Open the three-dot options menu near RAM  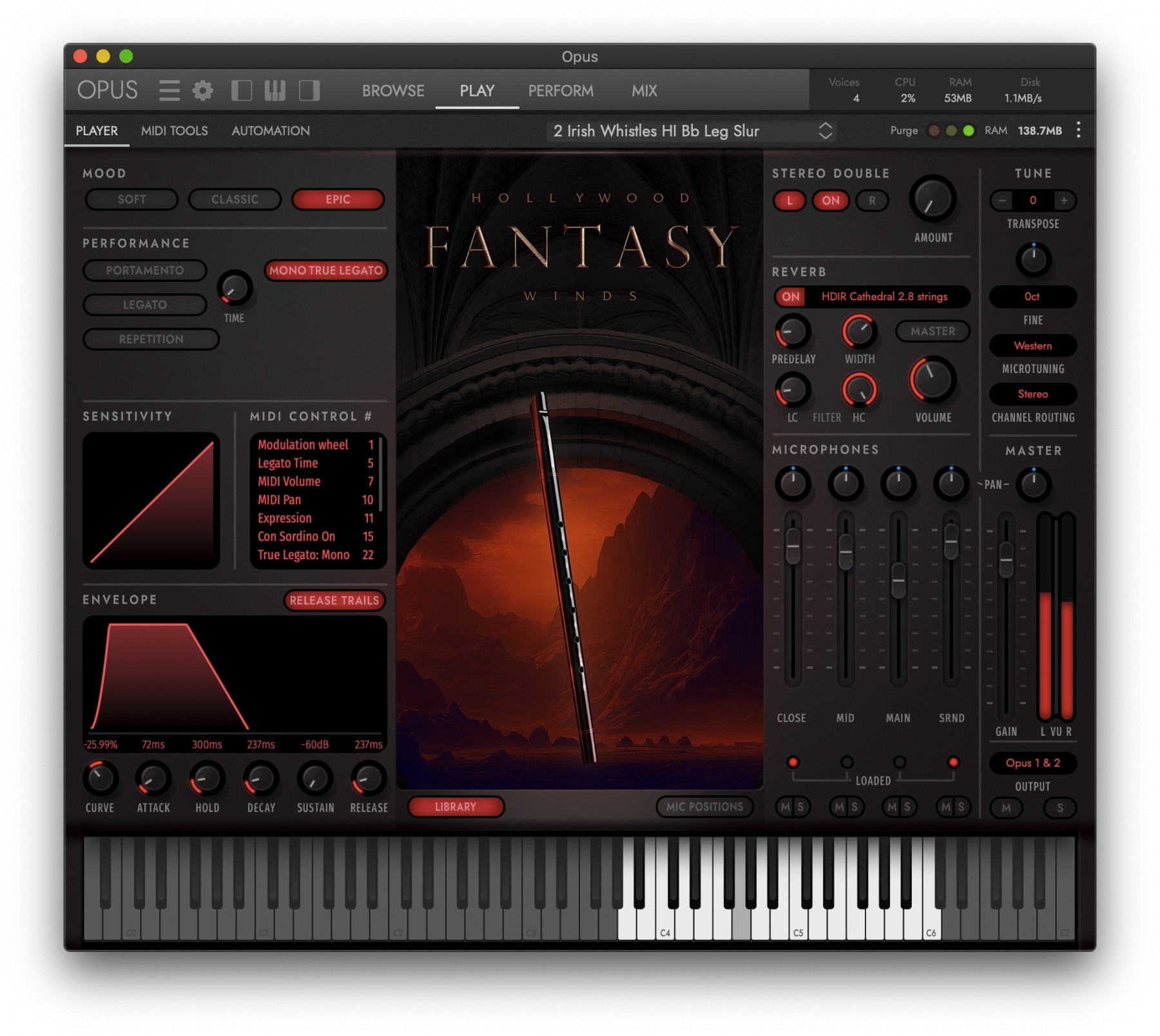[1078, 130]
